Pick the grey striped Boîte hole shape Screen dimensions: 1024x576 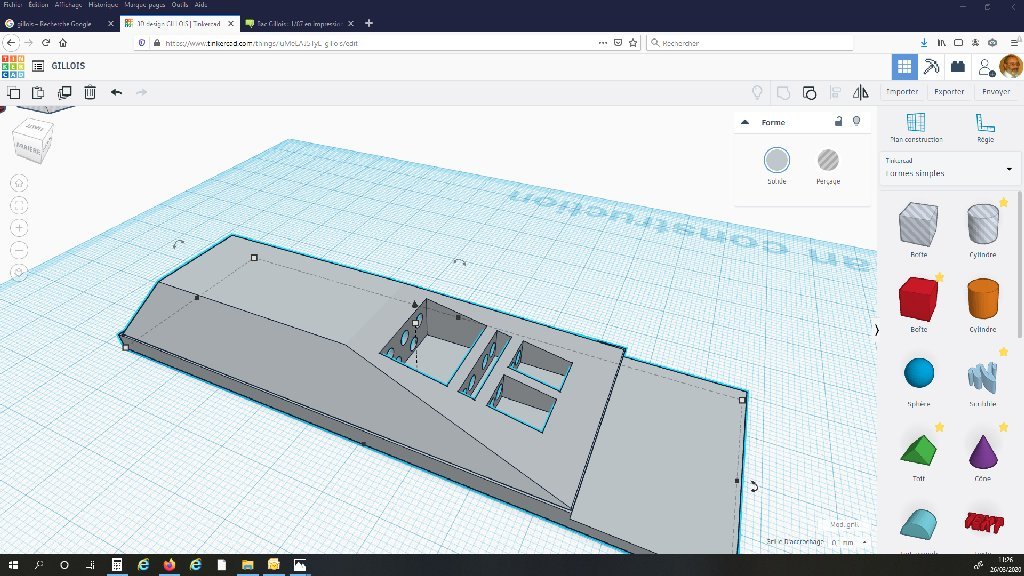918,224
